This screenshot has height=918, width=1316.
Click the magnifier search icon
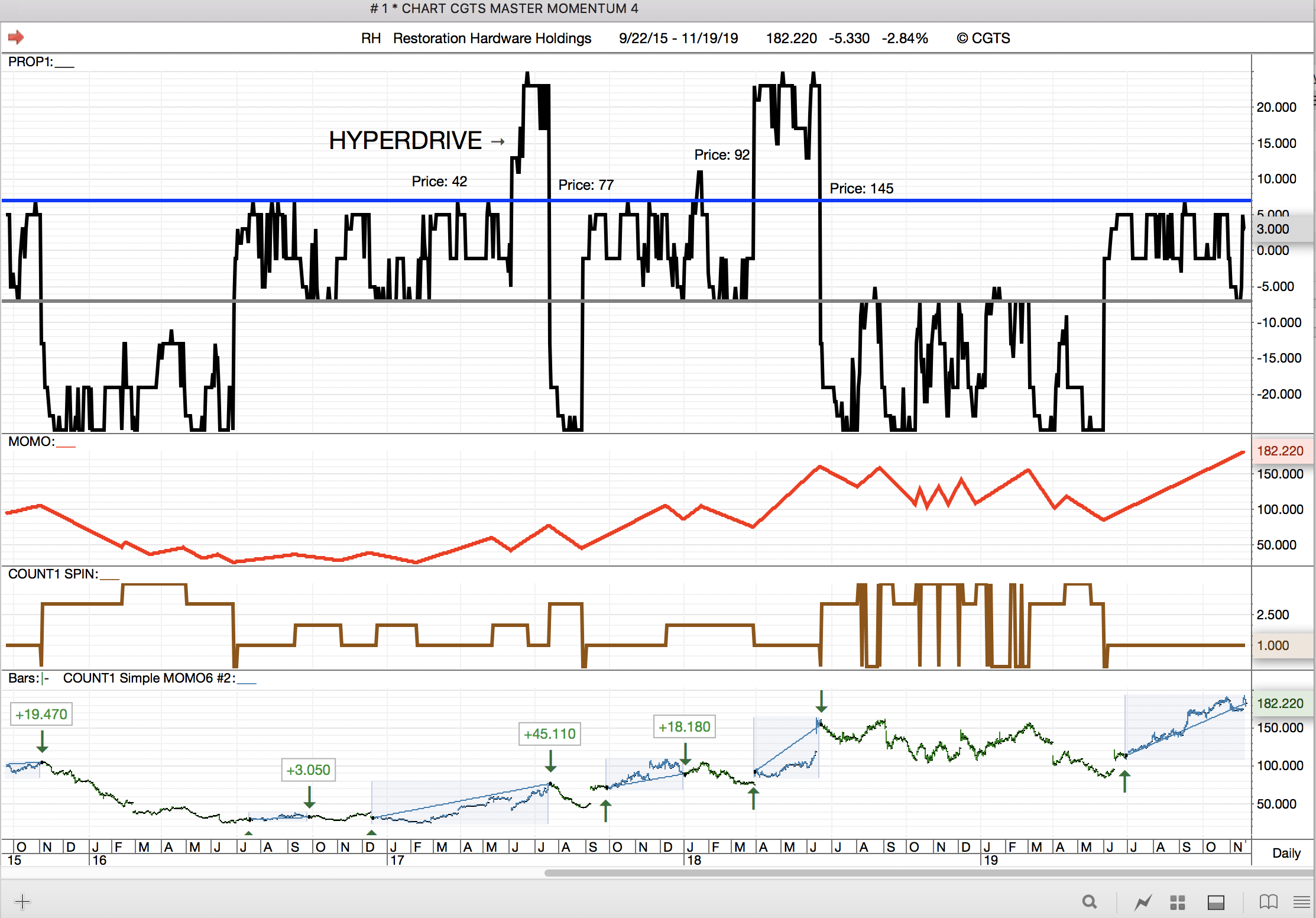[x=1089, y=901]
